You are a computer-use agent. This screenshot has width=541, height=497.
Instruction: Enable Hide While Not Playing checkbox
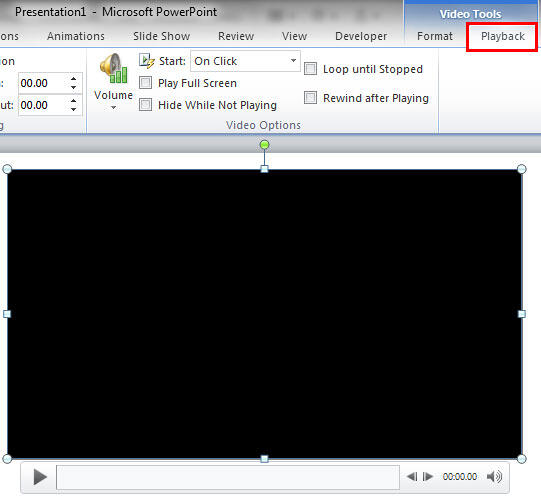pos(145,105)
